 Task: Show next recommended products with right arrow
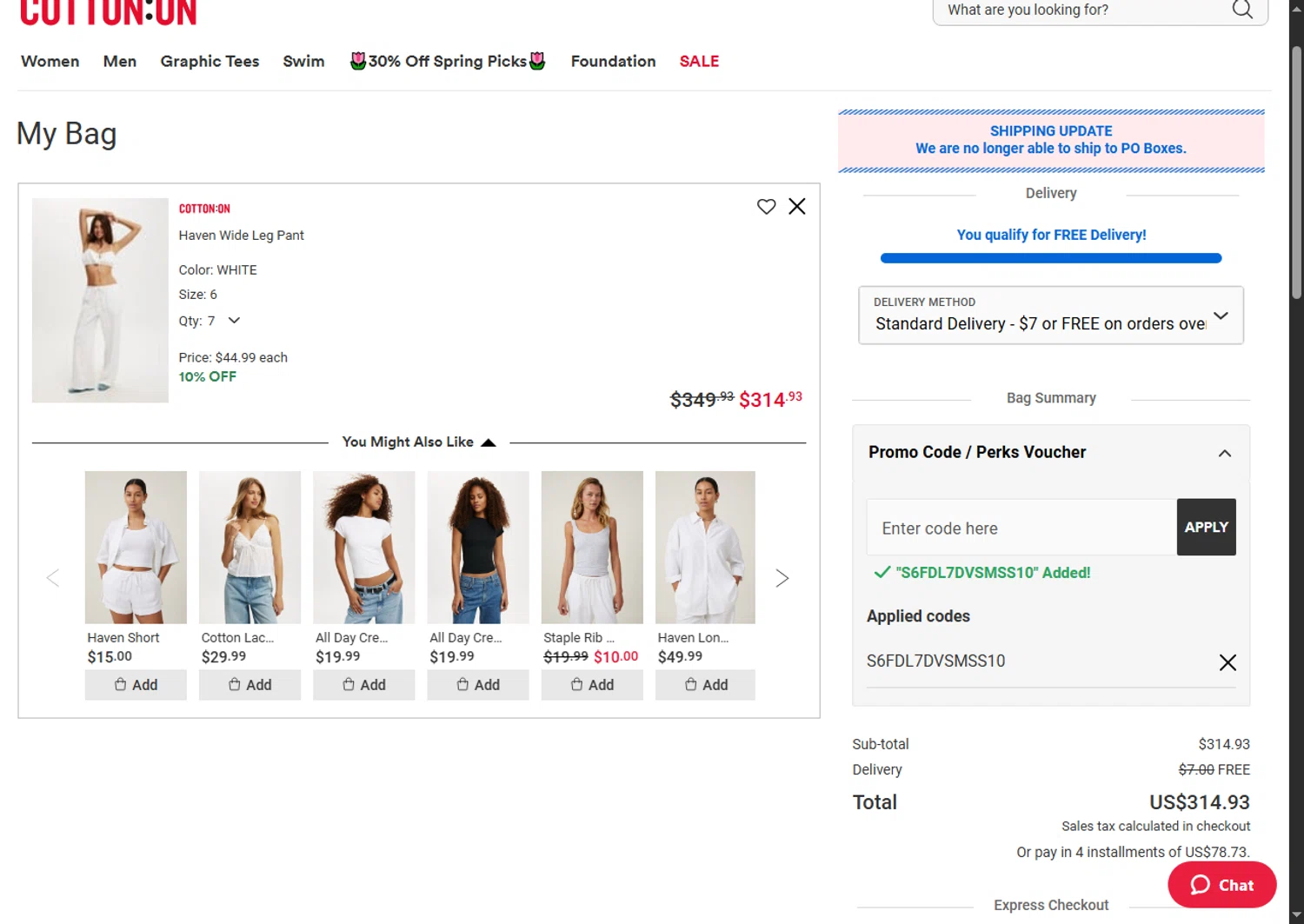782,578
